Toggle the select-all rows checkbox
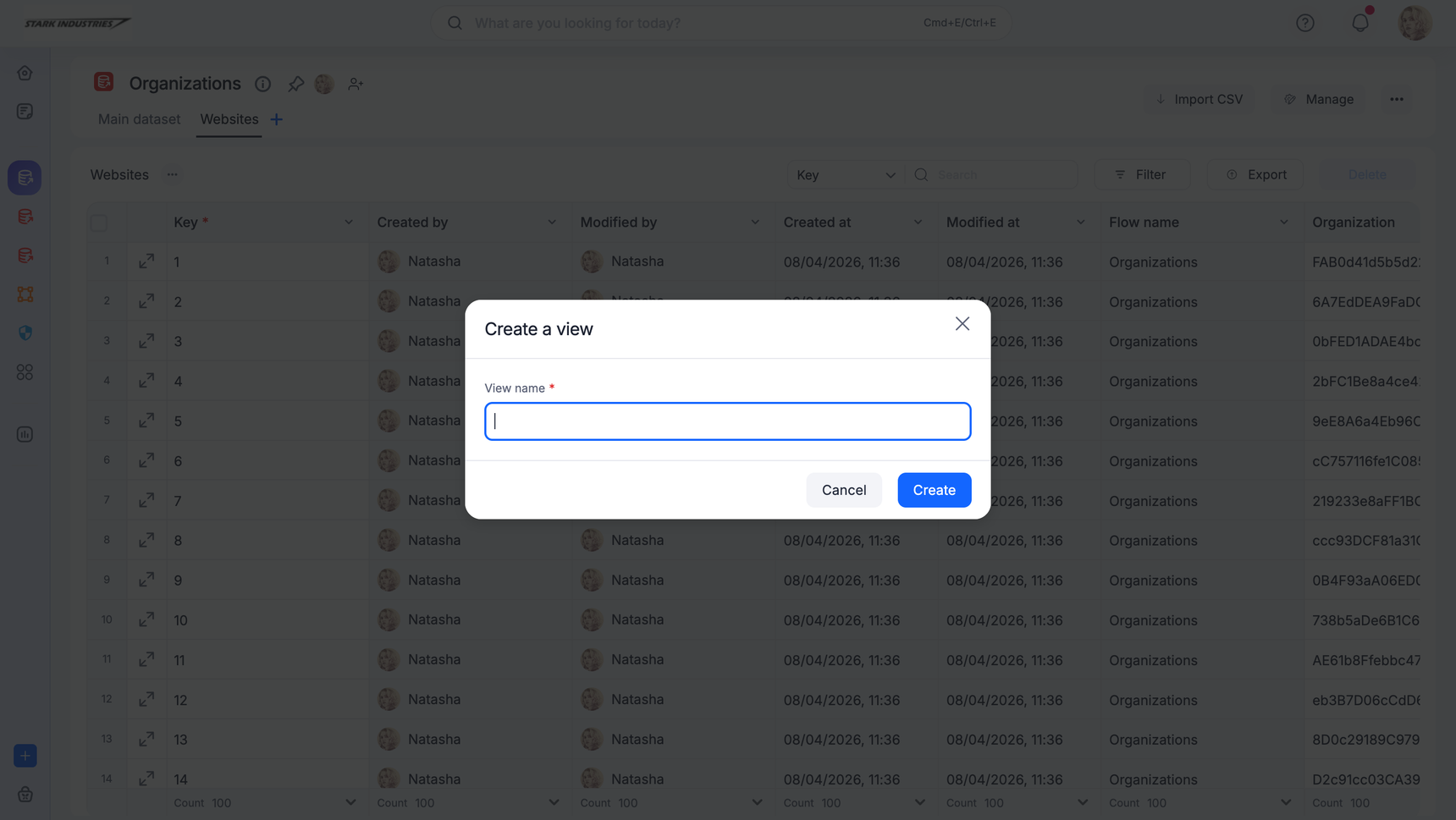 click(x=99, y=223)
